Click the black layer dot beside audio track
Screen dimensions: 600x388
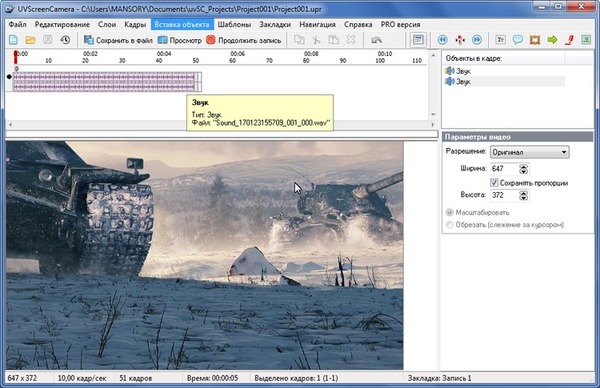tap(9, 77)
